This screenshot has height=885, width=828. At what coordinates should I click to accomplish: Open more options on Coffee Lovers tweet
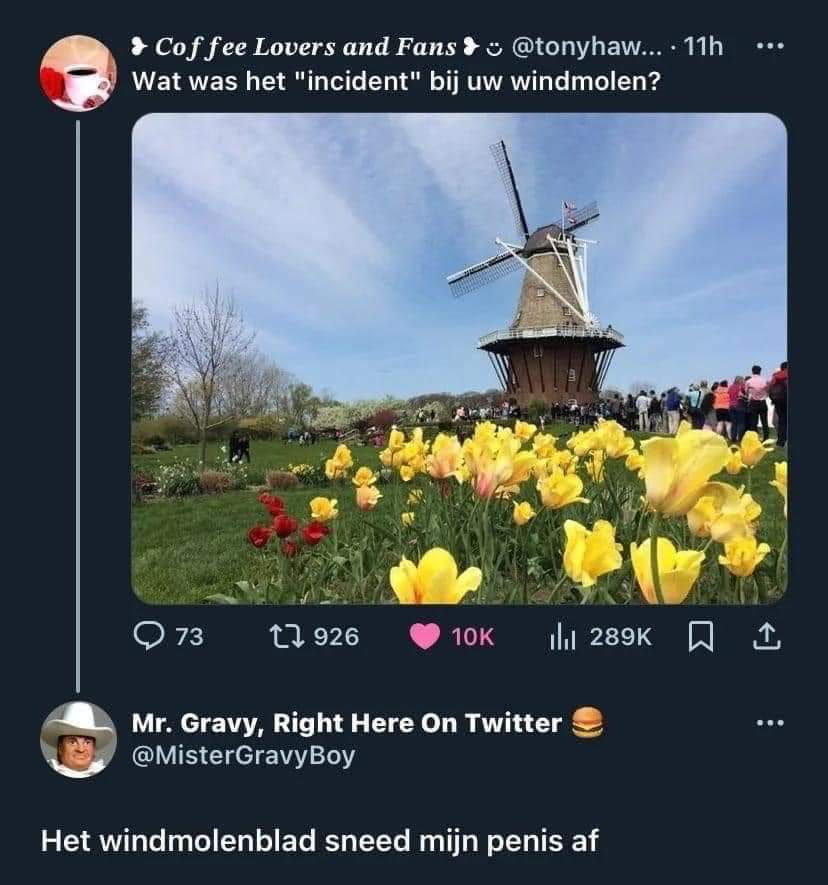tap(767, 46)
